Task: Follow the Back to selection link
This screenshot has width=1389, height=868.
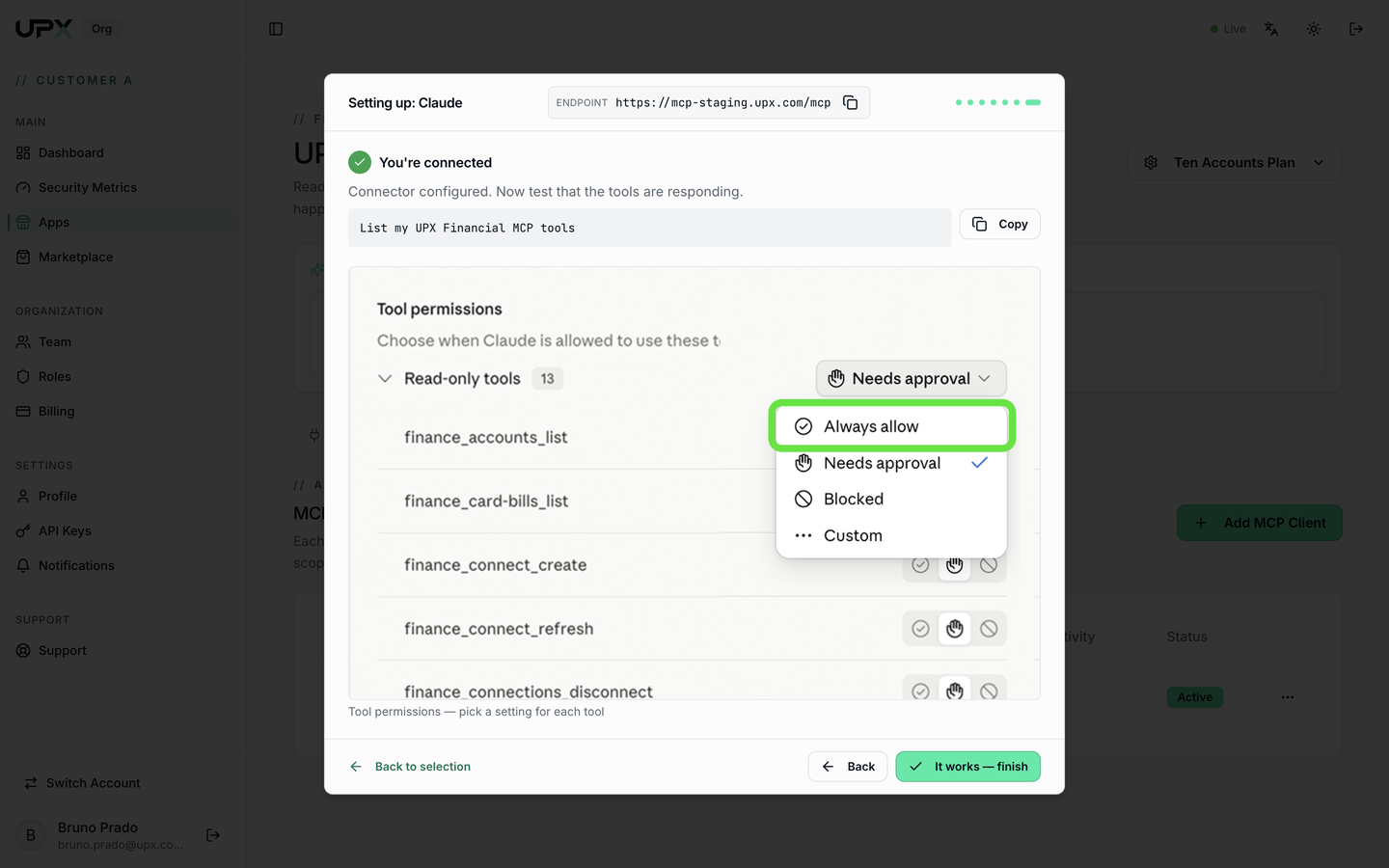Action: coord(410,767)
